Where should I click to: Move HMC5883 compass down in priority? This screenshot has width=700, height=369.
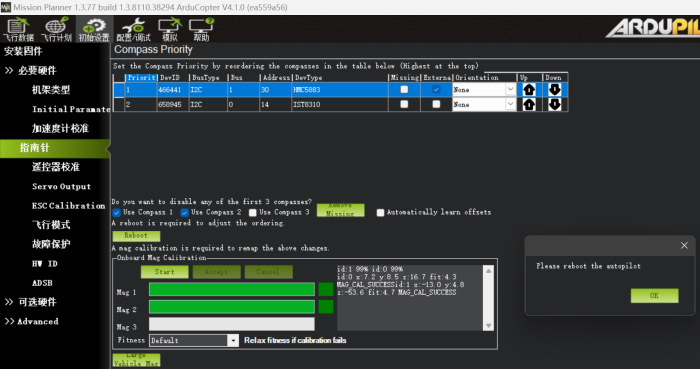point(554,90)
